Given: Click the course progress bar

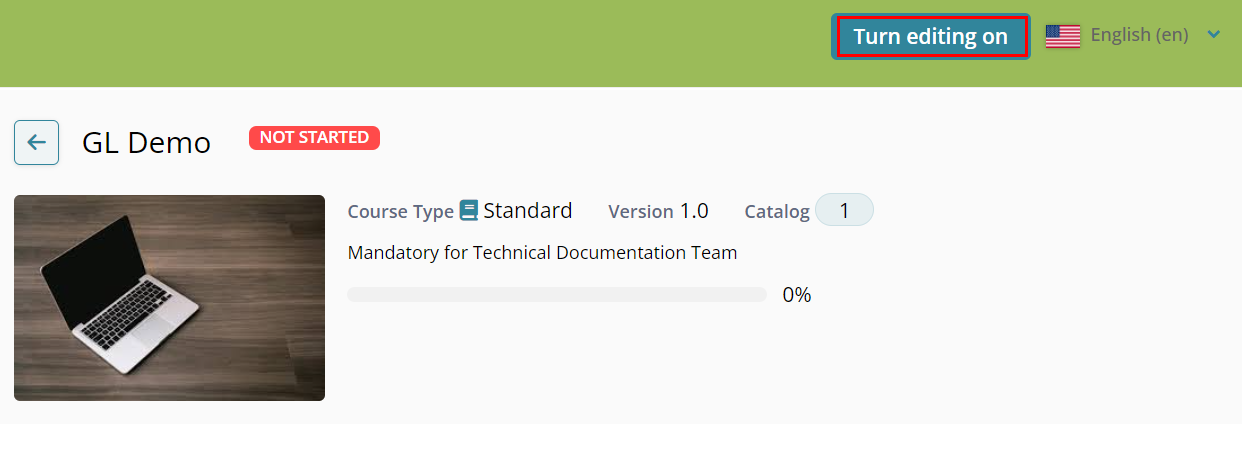Looking at the screenshot, I should [556, 295].
